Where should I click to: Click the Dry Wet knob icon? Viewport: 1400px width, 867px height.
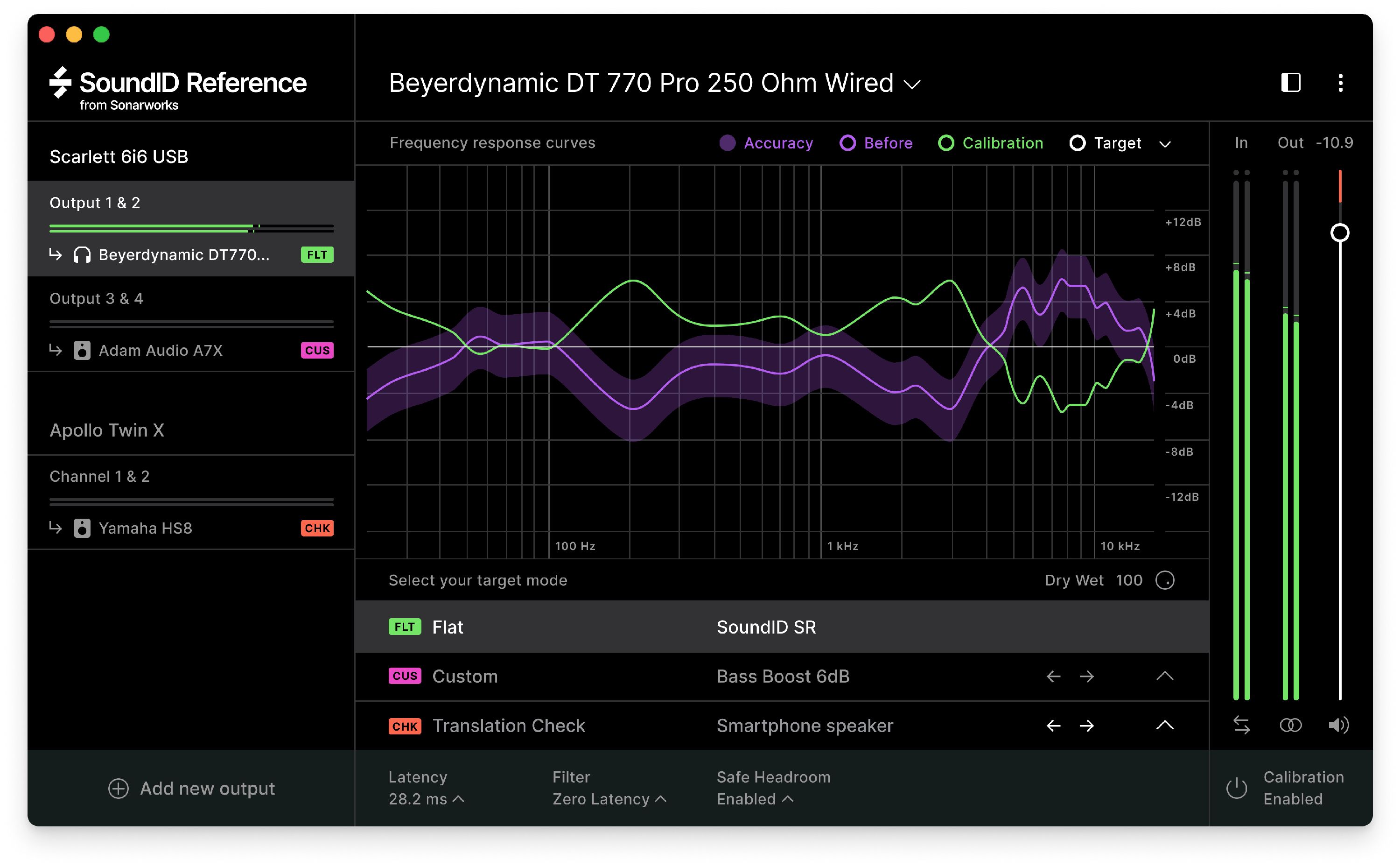coord(1164,580)
